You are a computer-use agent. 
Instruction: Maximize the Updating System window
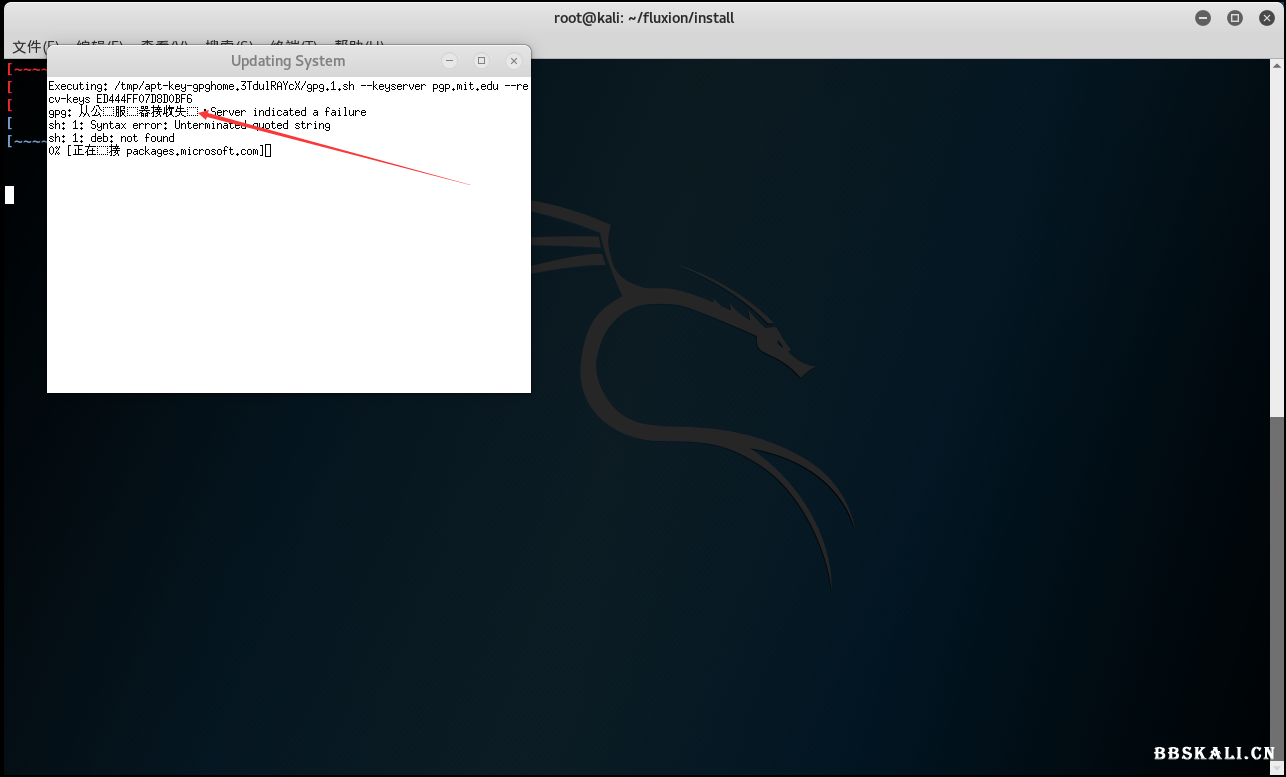[x=481, y=61]
